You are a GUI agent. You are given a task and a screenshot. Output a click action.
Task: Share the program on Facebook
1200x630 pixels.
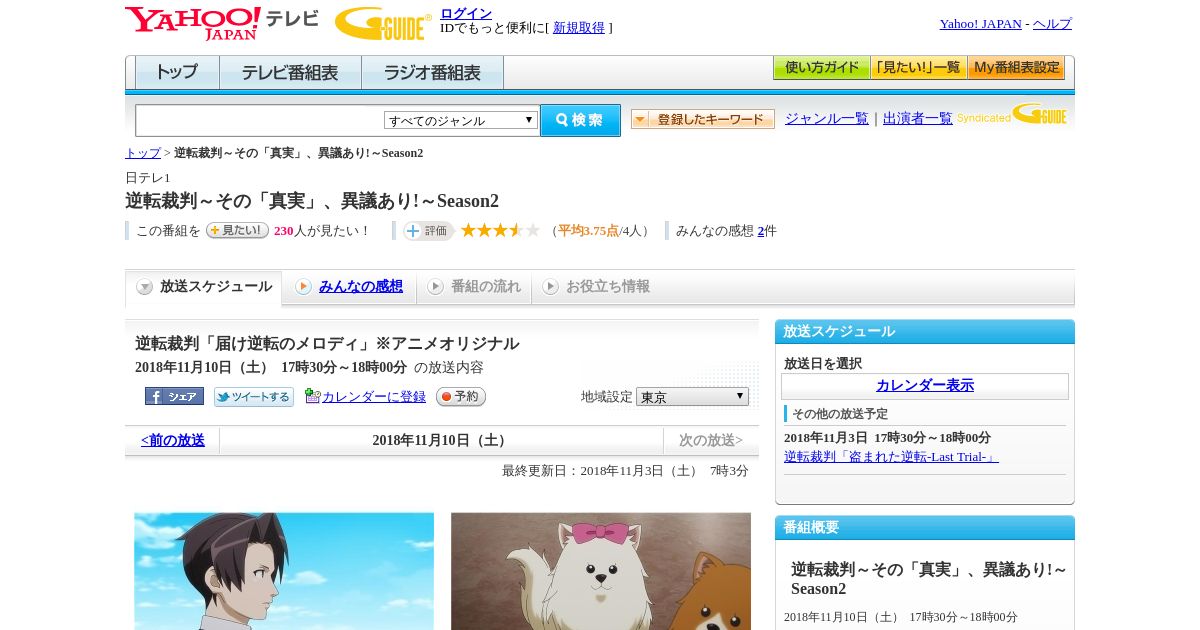[x=174, y=396]
